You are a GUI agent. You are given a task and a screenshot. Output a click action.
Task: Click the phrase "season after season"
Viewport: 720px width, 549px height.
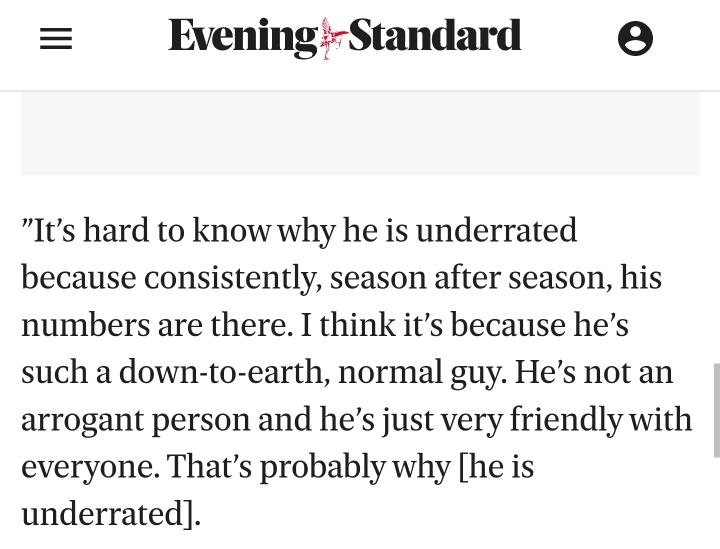coord(471,278)
